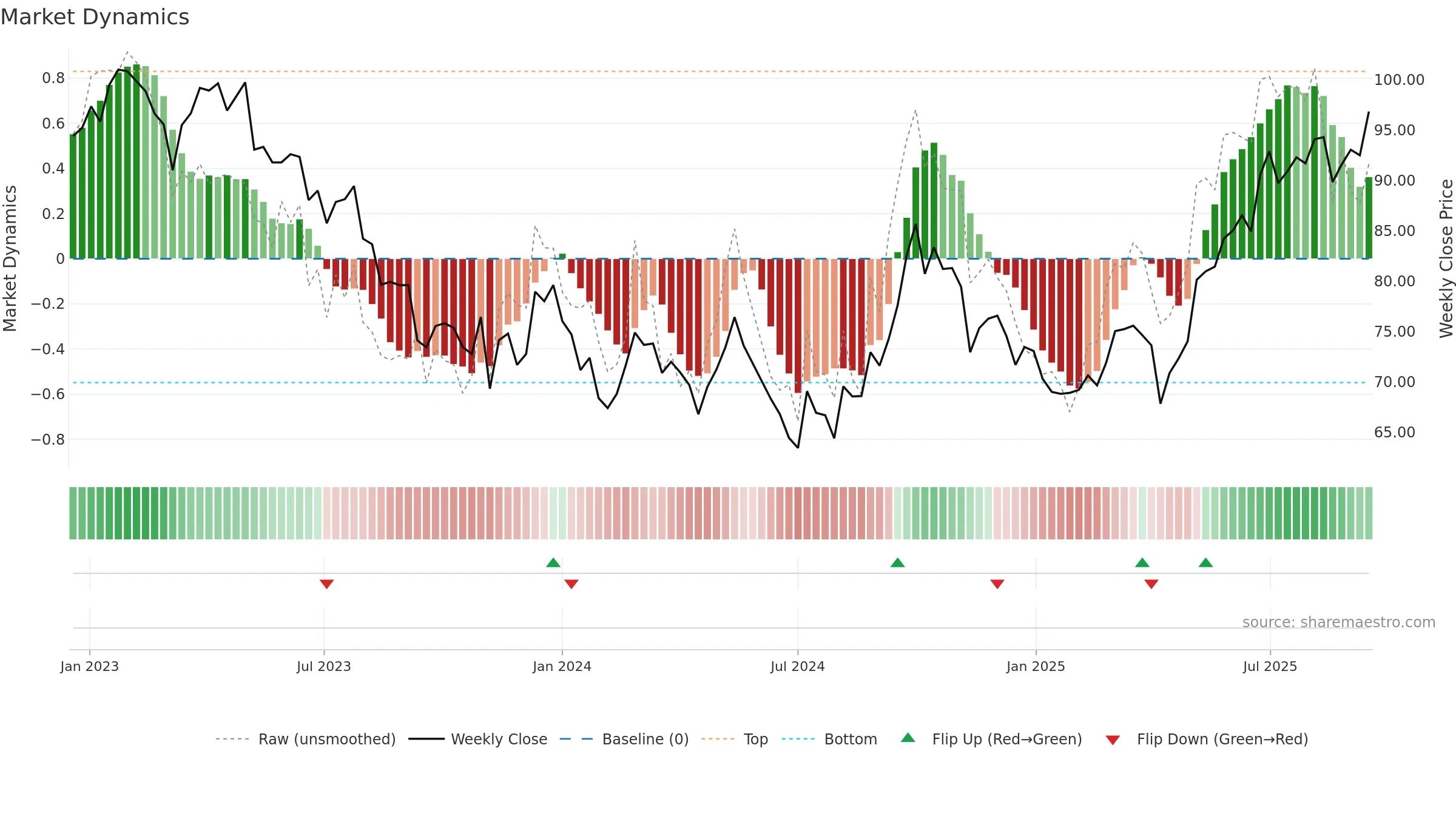Click the flip-up marker just before Jan 2024
Viewport: 1456px width, 819px height.
coord(553,562)
